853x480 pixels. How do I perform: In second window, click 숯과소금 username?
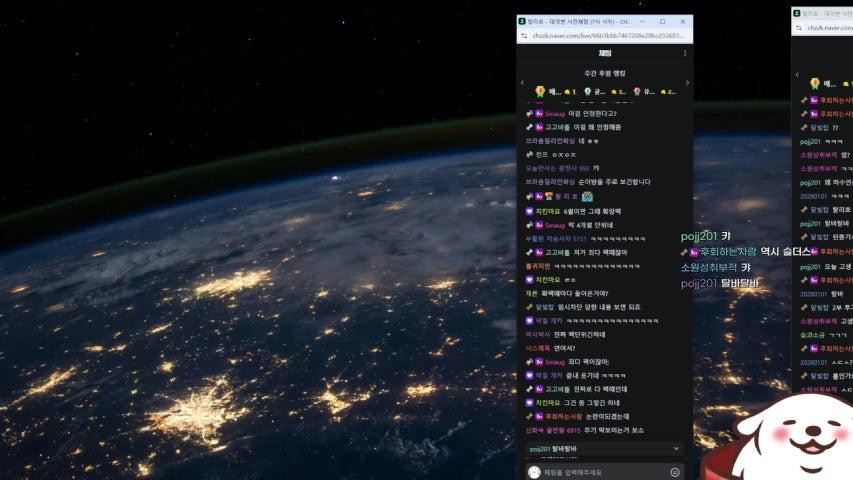812,335
